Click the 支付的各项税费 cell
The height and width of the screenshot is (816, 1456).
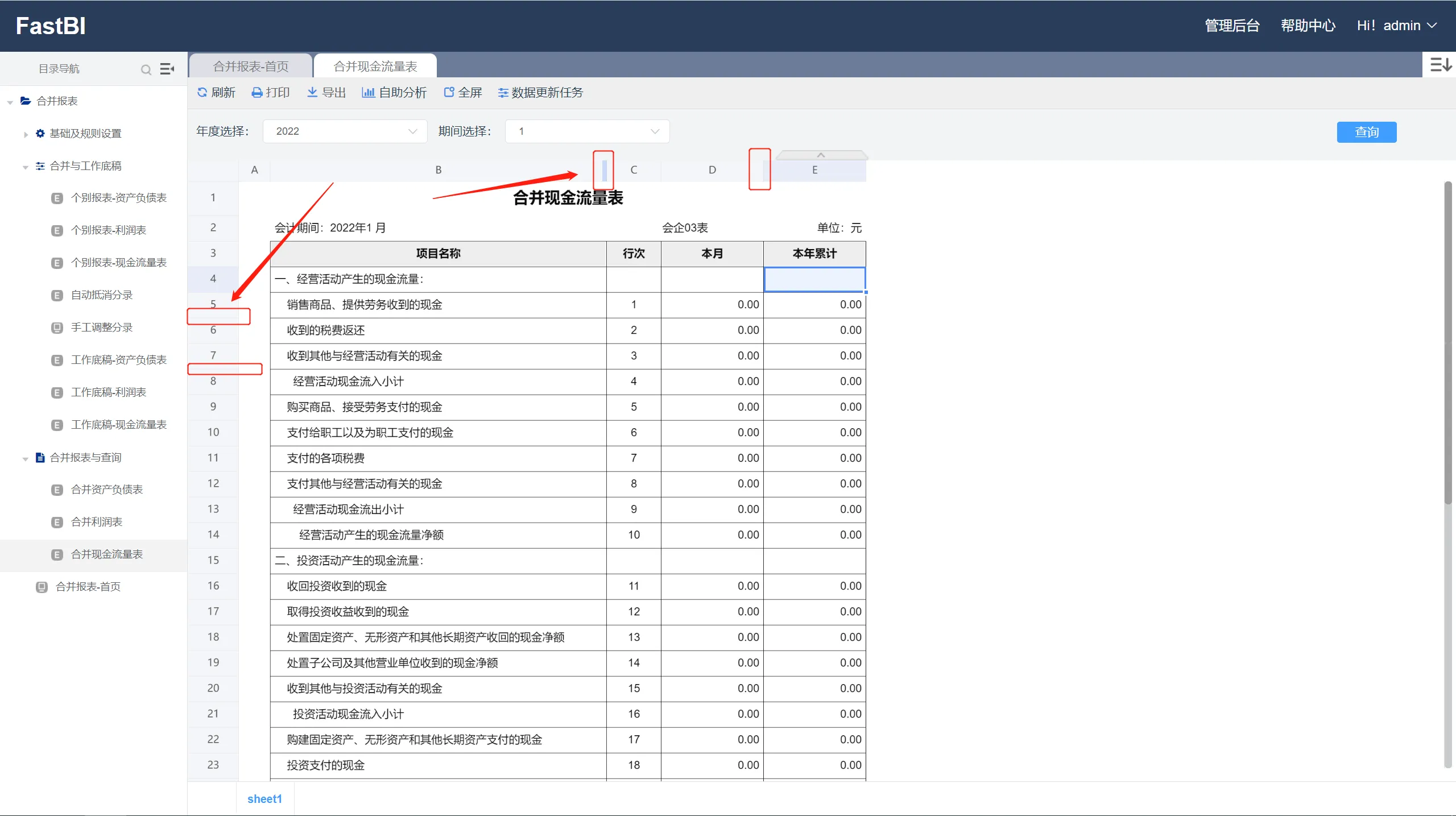[x=438, y=458]
